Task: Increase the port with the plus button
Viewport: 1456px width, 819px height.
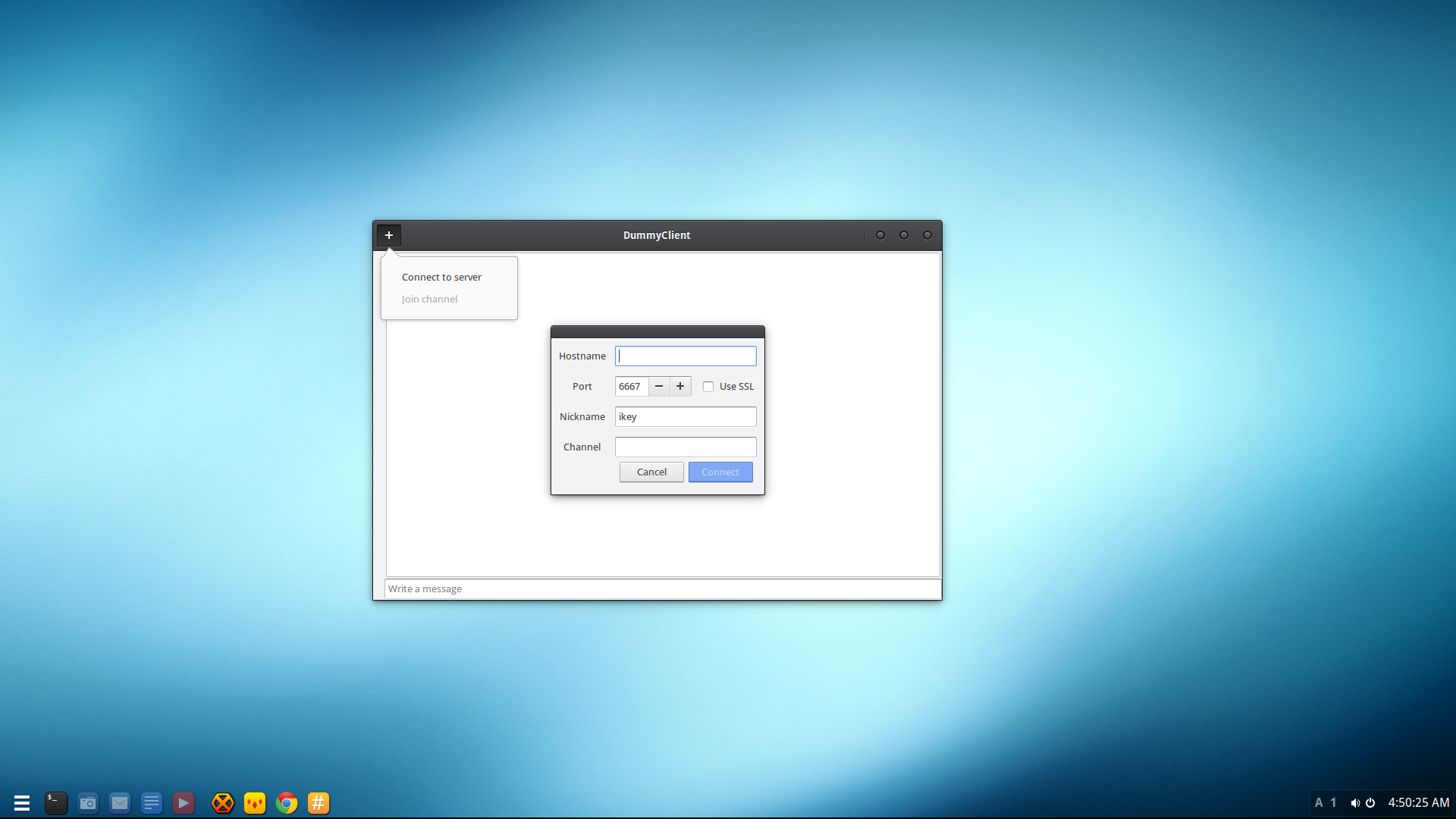Action: [680, 387]
